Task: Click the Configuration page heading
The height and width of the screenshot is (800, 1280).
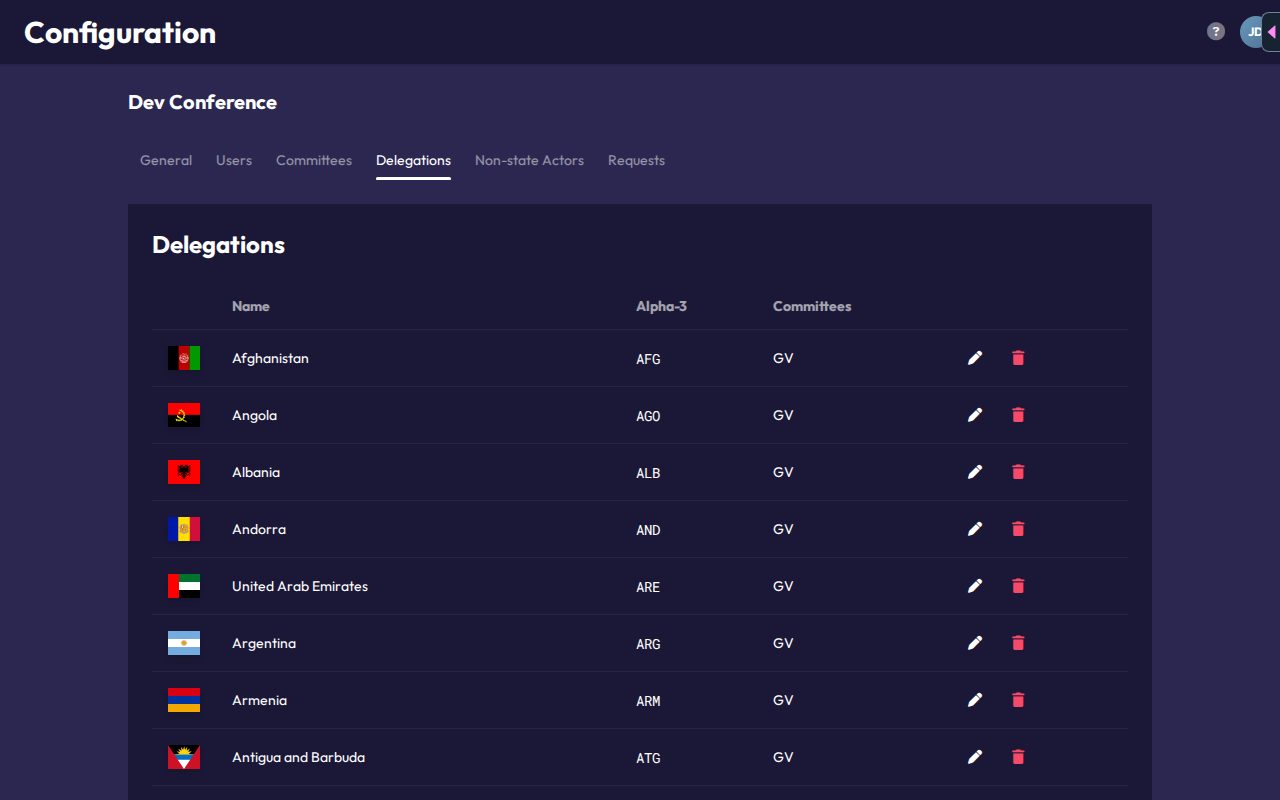Action: click(x=120, y=33)
